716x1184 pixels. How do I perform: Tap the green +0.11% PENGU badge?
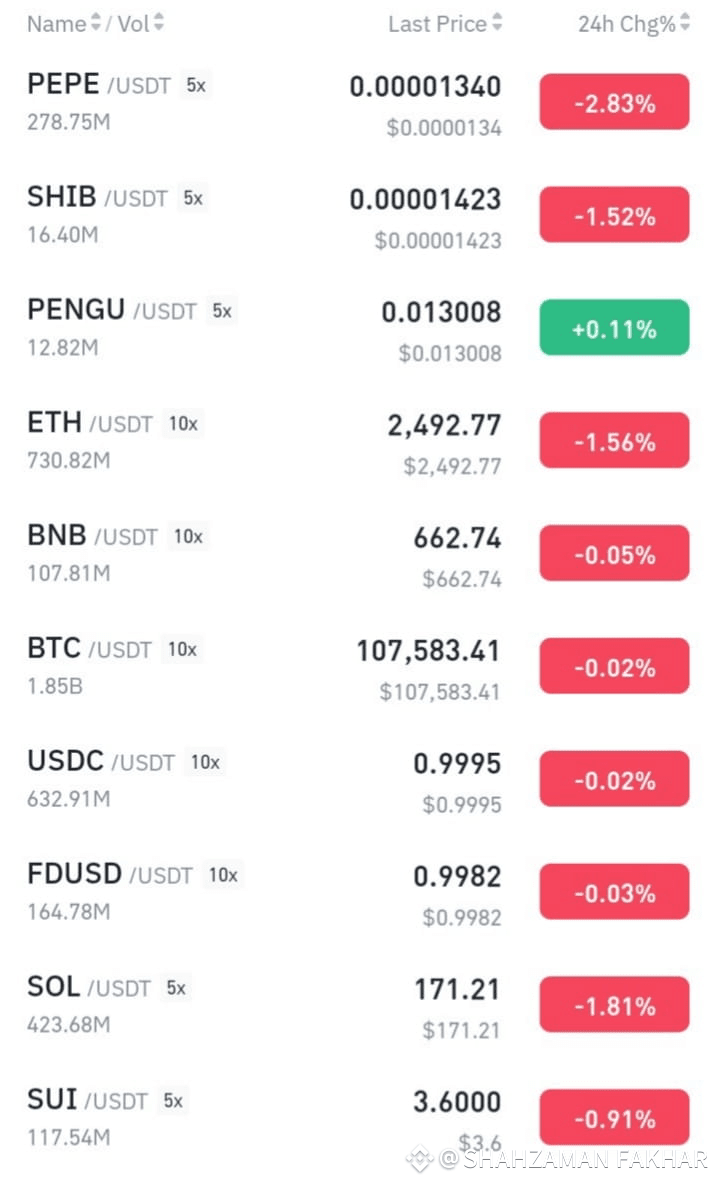click(x=614, y=328)
